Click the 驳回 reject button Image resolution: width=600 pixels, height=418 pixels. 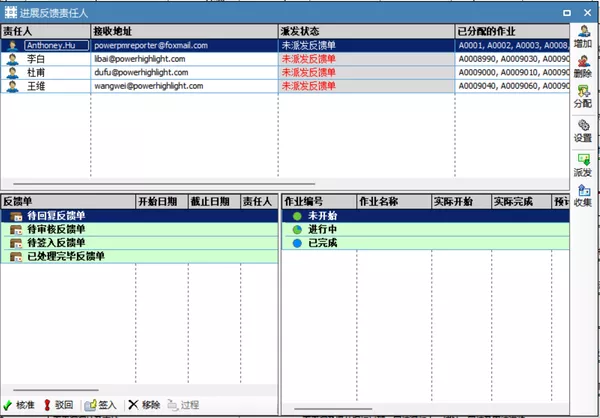coord(59,405)
